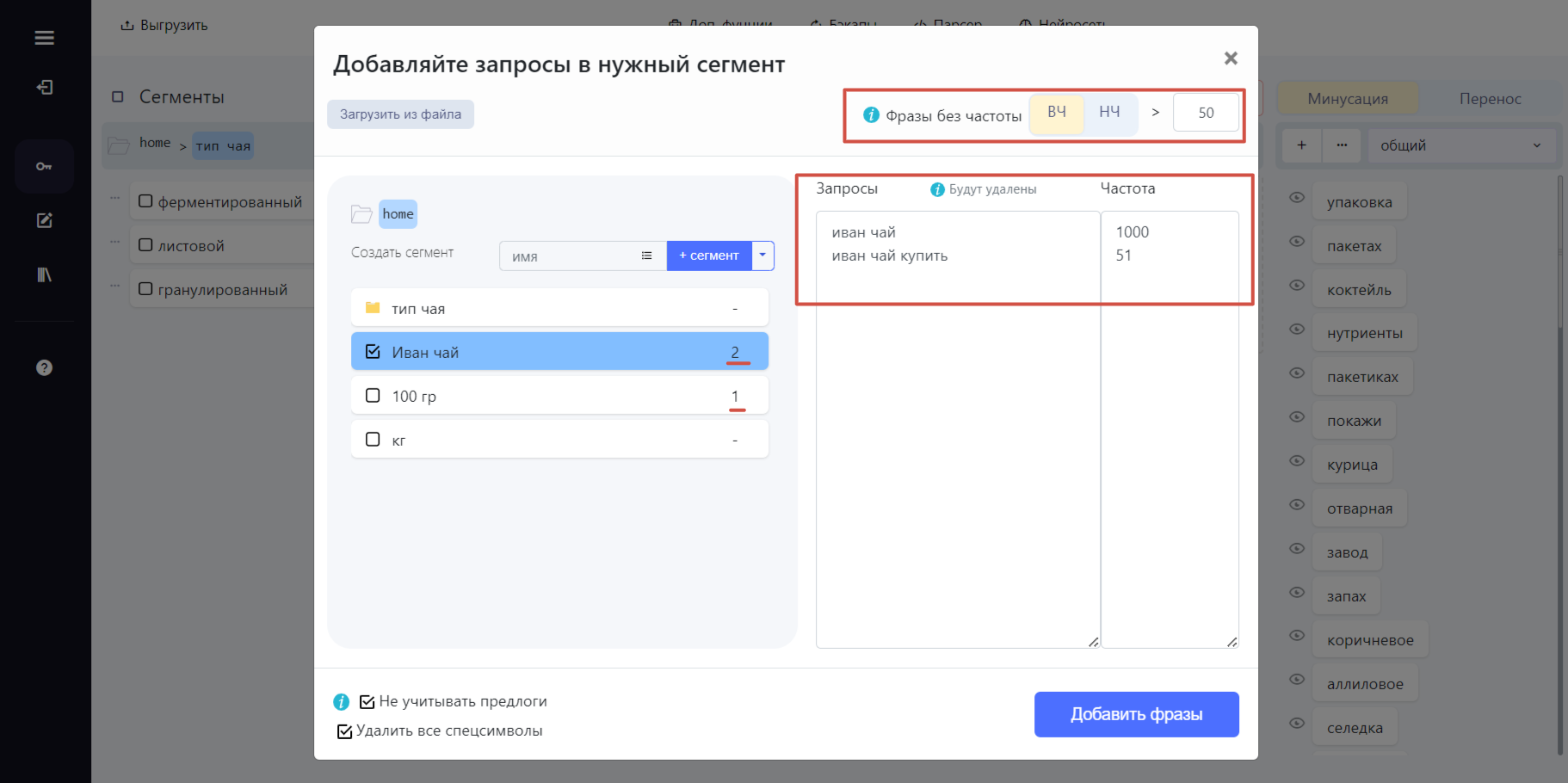The width and height of the screenshot is (1568, 783).
Task: Switch to the Минусация tab
Action: [x=1348, y=99]
